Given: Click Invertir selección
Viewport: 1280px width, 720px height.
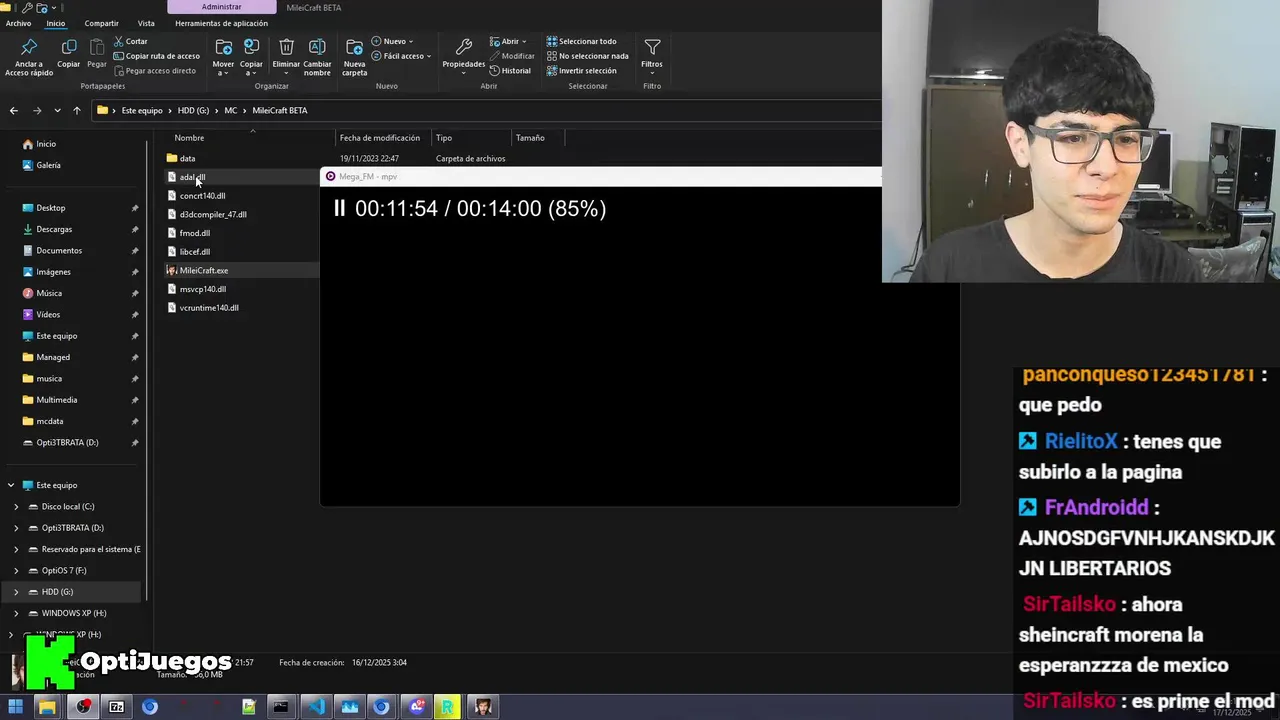Looking at the screenshot, I should pos(581,71).
